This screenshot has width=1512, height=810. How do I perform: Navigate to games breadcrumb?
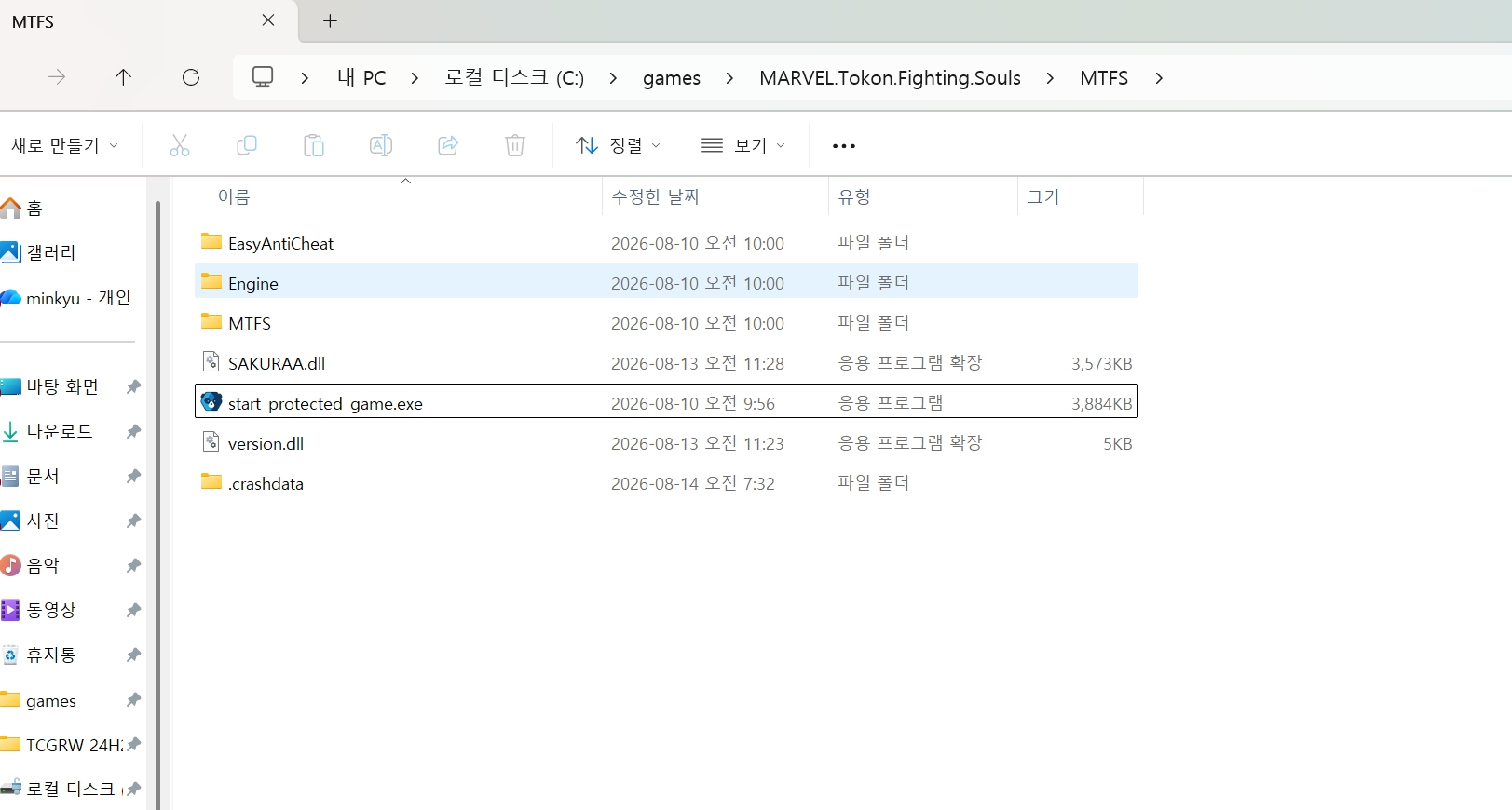pyautogui.click(x=672, y=78)
